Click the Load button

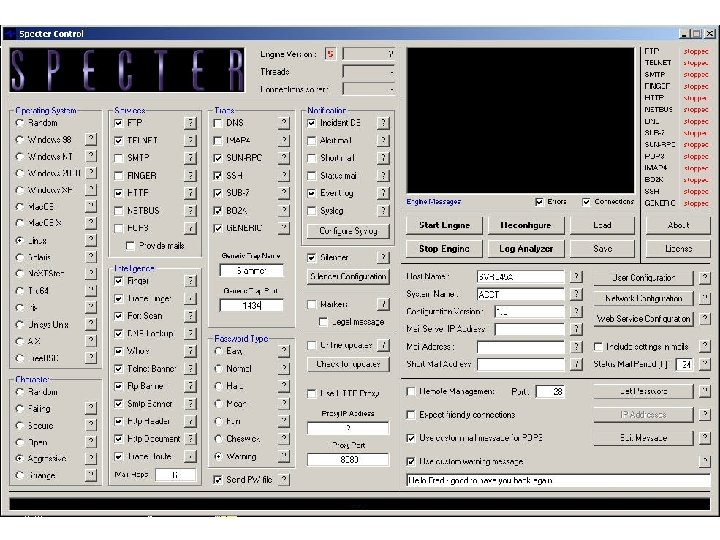click(602, 225)
